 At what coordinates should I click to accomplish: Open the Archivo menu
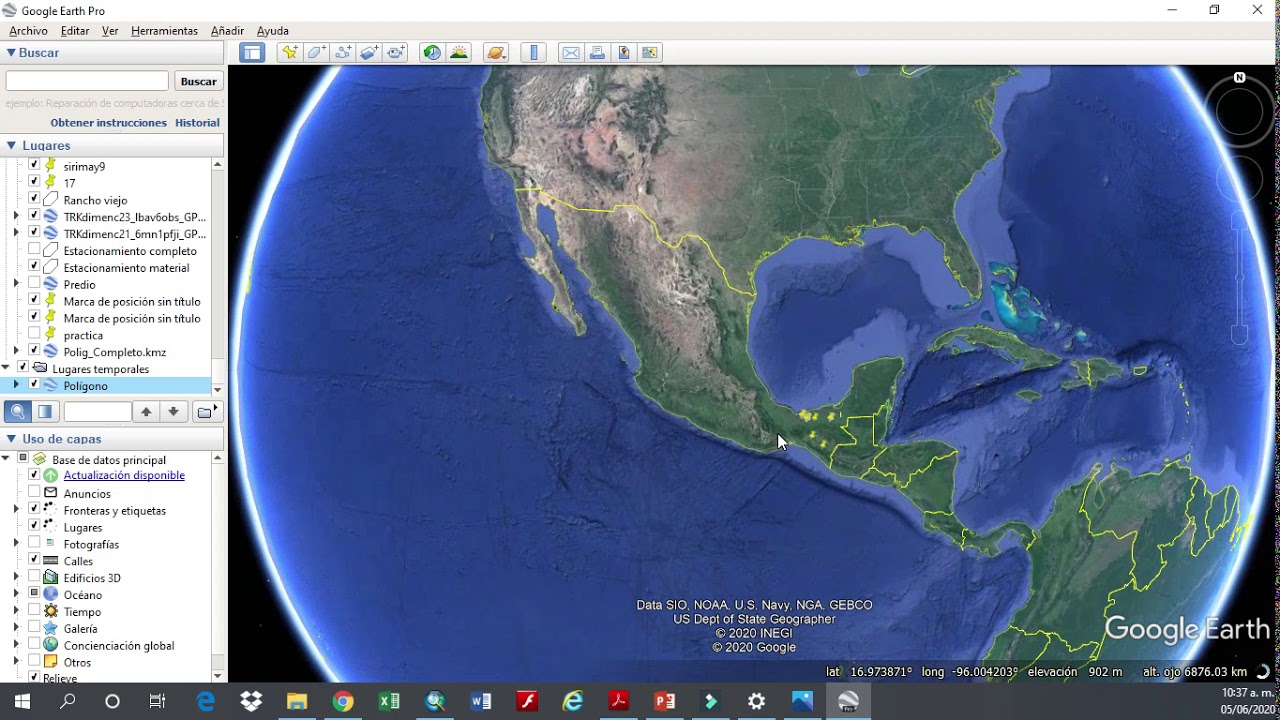tap(28, 31)
